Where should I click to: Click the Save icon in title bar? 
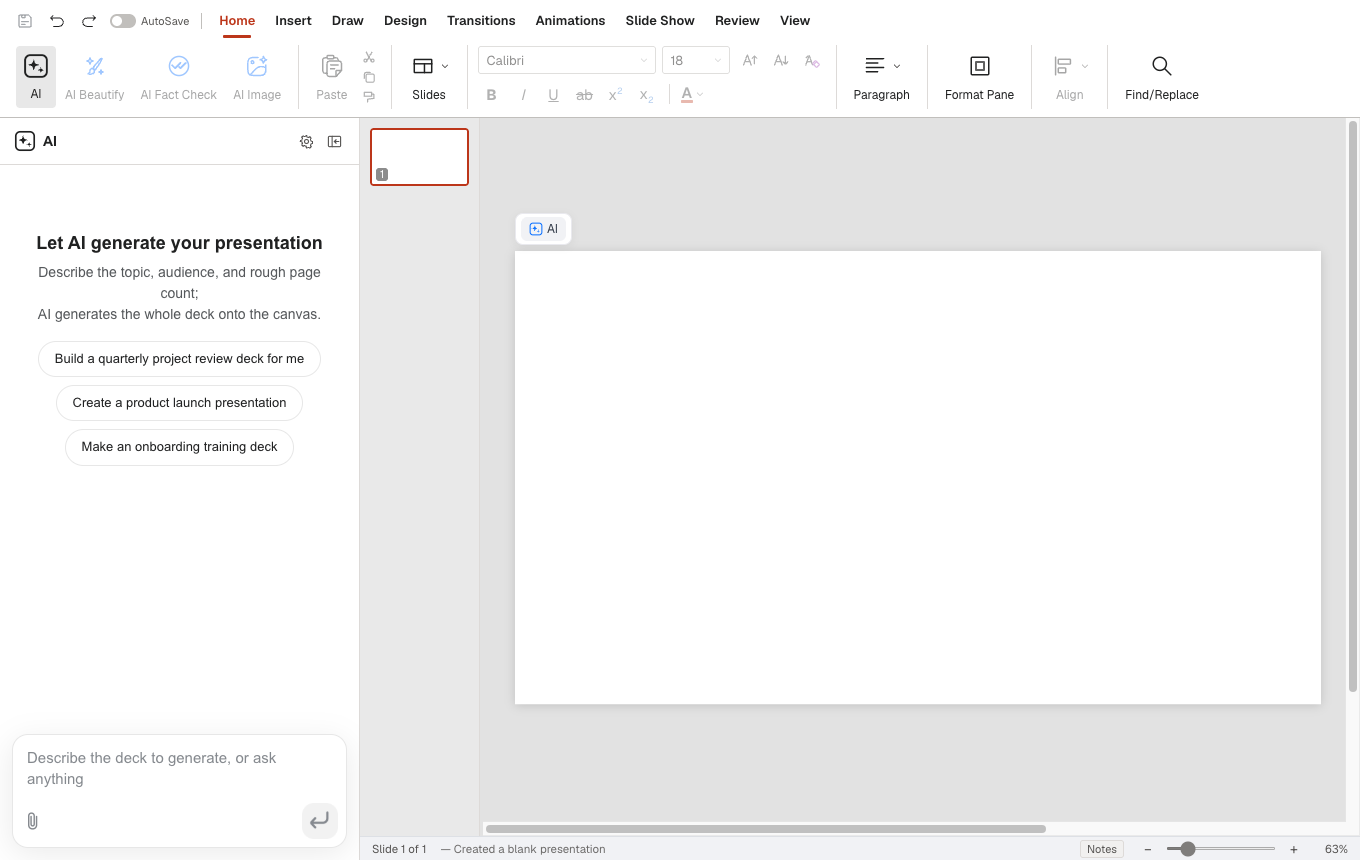(25, 21)
